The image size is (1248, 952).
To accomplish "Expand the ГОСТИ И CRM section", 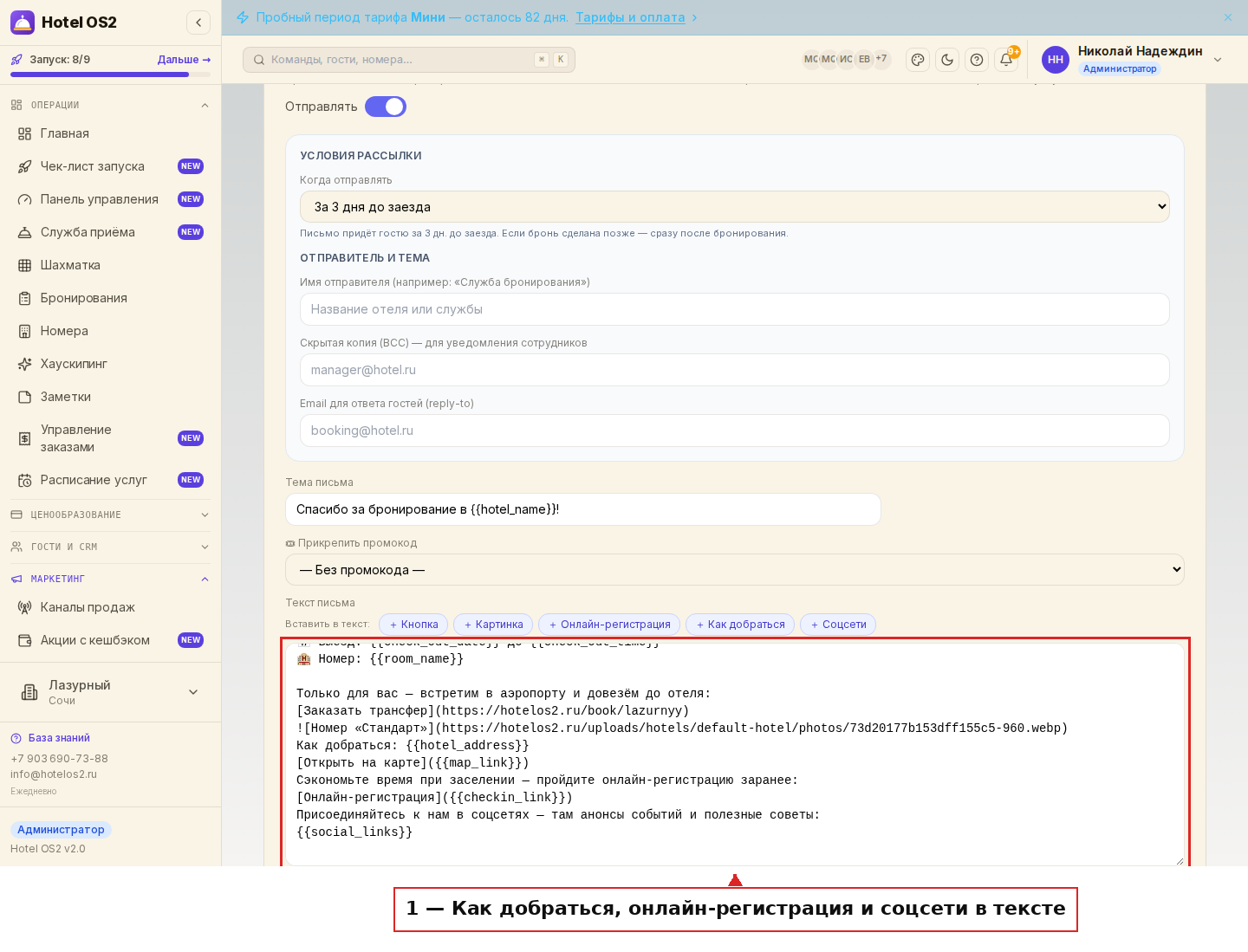I will (110, 547).
